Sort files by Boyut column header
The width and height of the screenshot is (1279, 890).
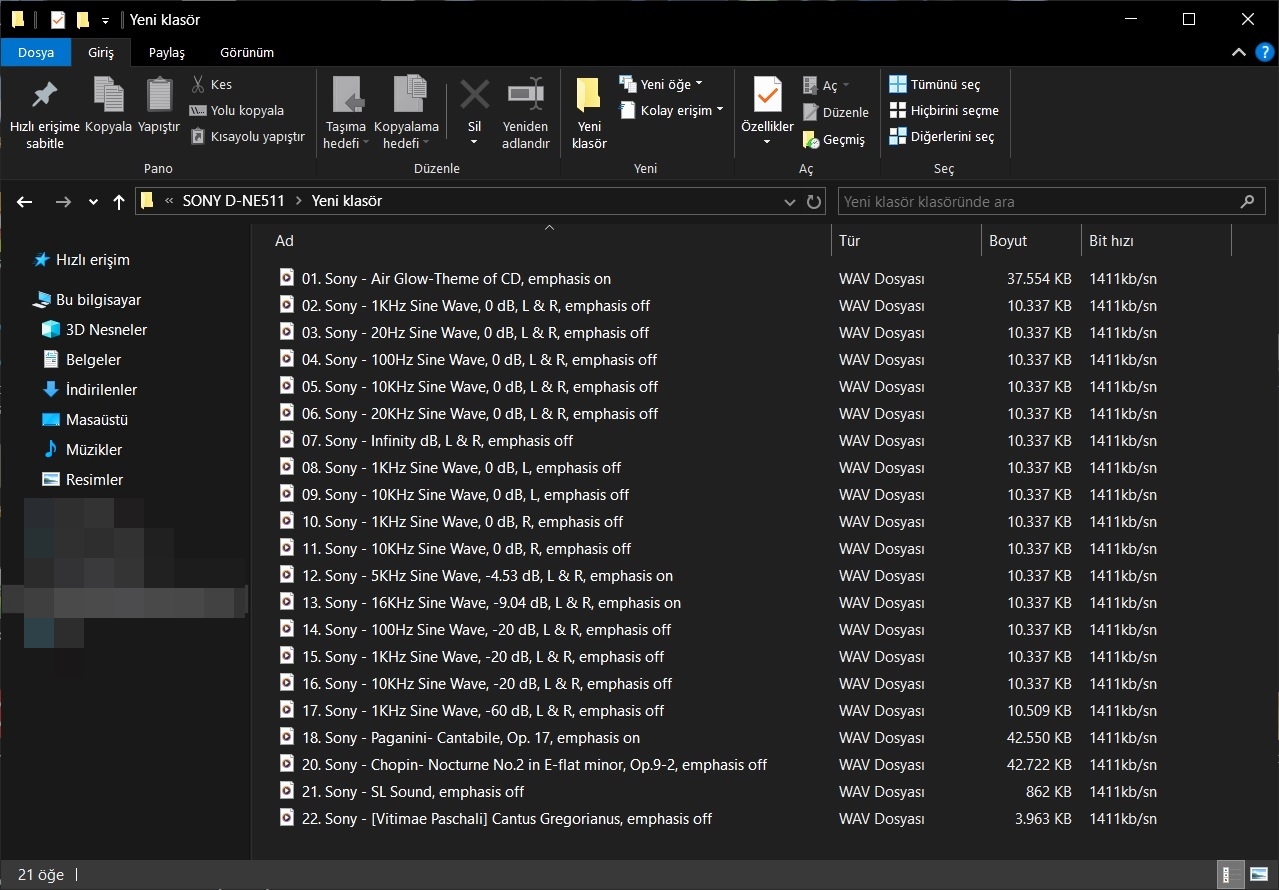[1030, 241]
